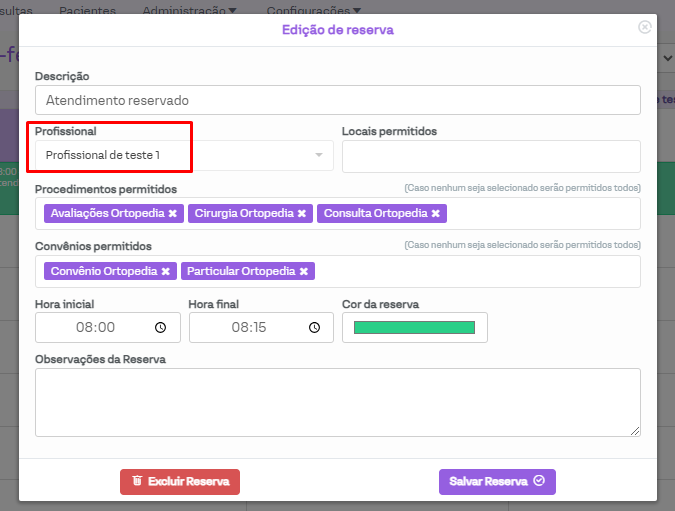Viewport: 675px width, 511px height.
Task: Pick the green Cor da reserva swatch
Action: [x=414, y=328]
